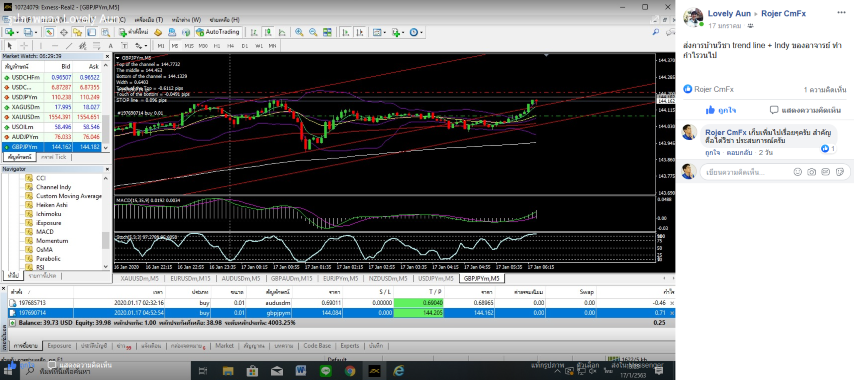Click the tile windows icon
Viewport: 854px width, 380px height.
pyautogui.click(x=327, y=32)
